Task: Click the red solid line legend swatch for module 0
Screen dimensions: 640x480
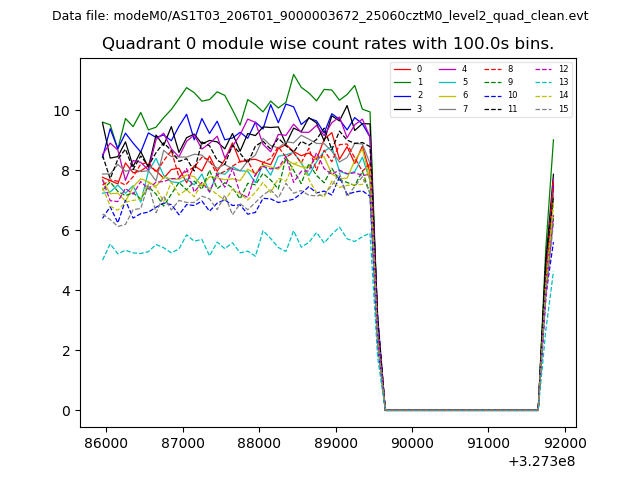Action: pyautogui.click(x=403, y=69)
